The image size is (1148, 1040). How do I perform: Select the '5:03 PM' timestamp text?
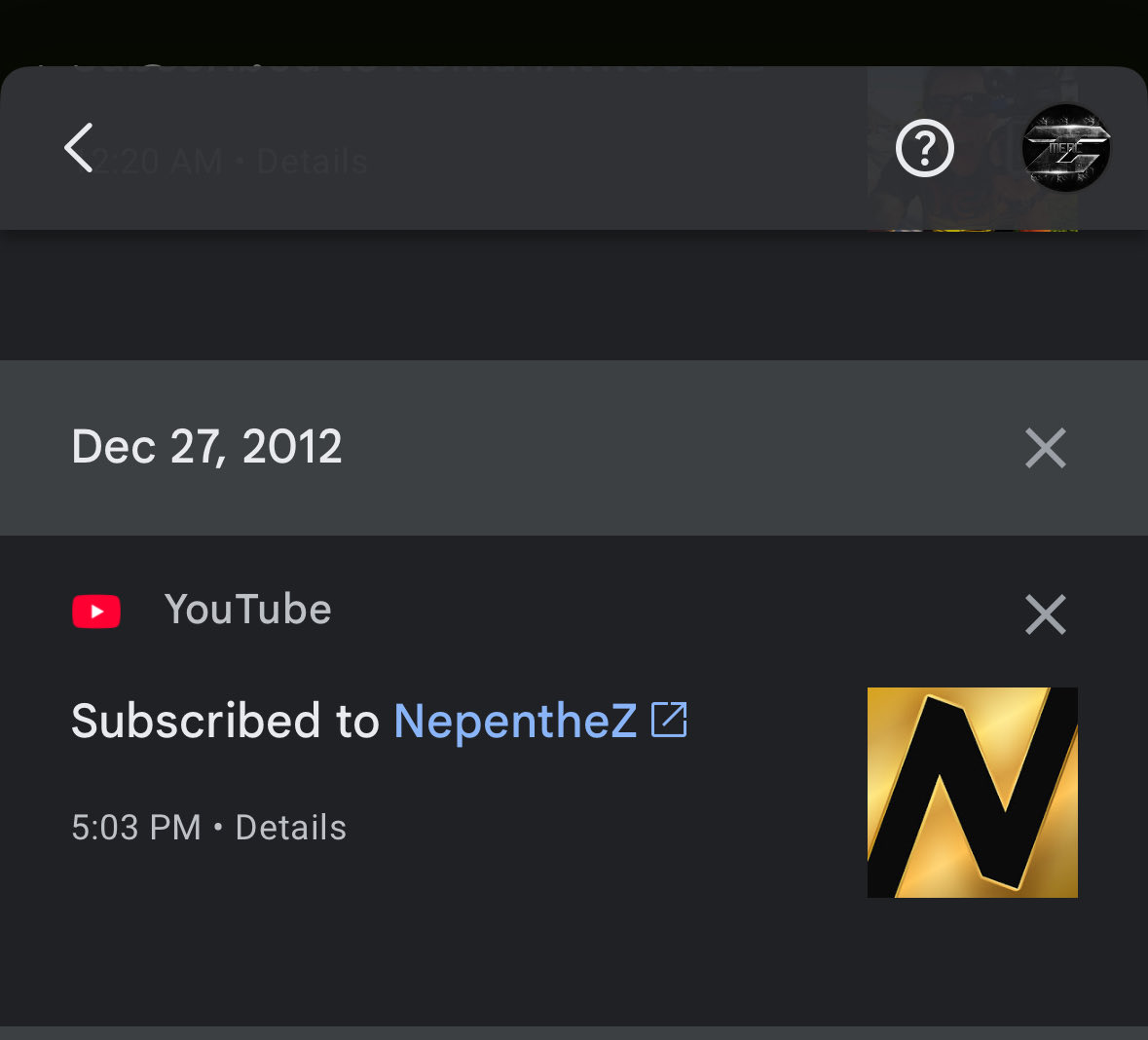pyautogui.click(x=136, y=828)
